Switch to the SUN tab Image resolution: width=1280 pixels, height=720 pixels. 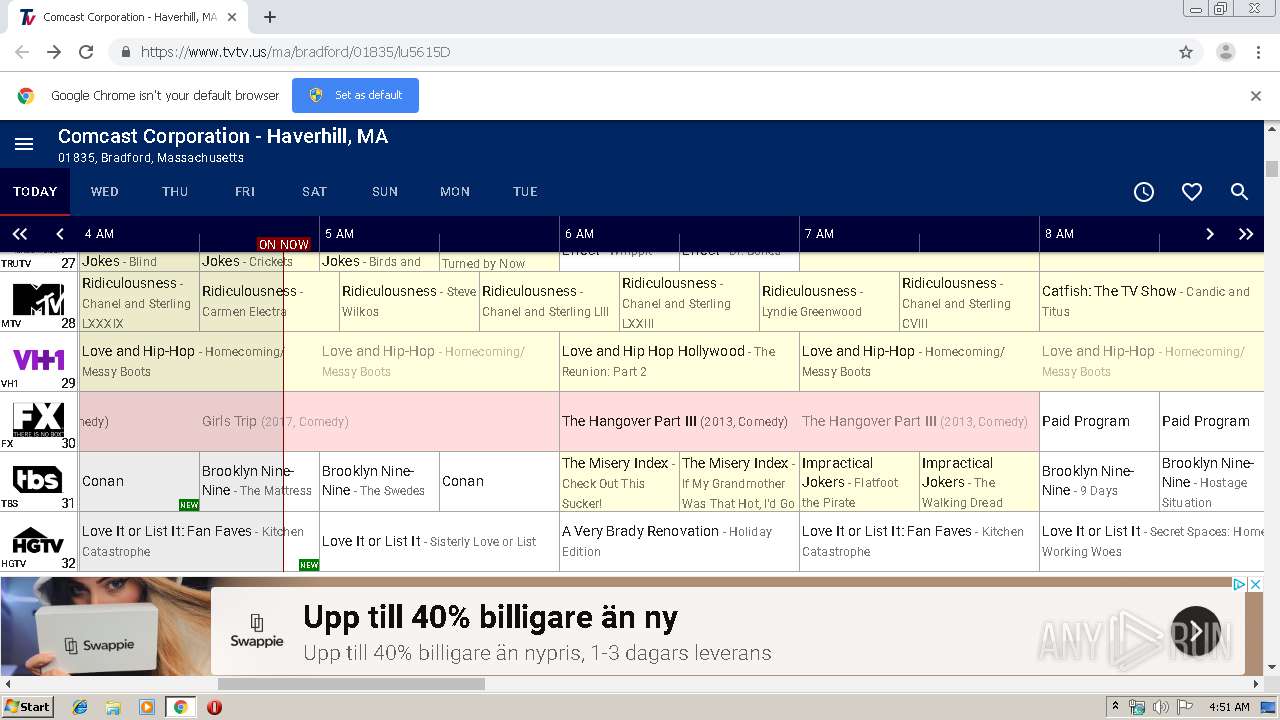point(385,192)
